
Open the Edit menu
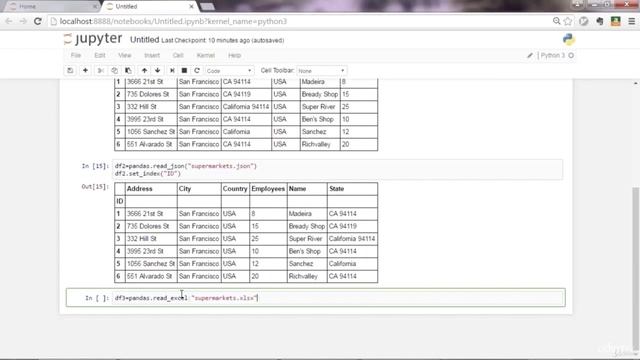[100, 56]
